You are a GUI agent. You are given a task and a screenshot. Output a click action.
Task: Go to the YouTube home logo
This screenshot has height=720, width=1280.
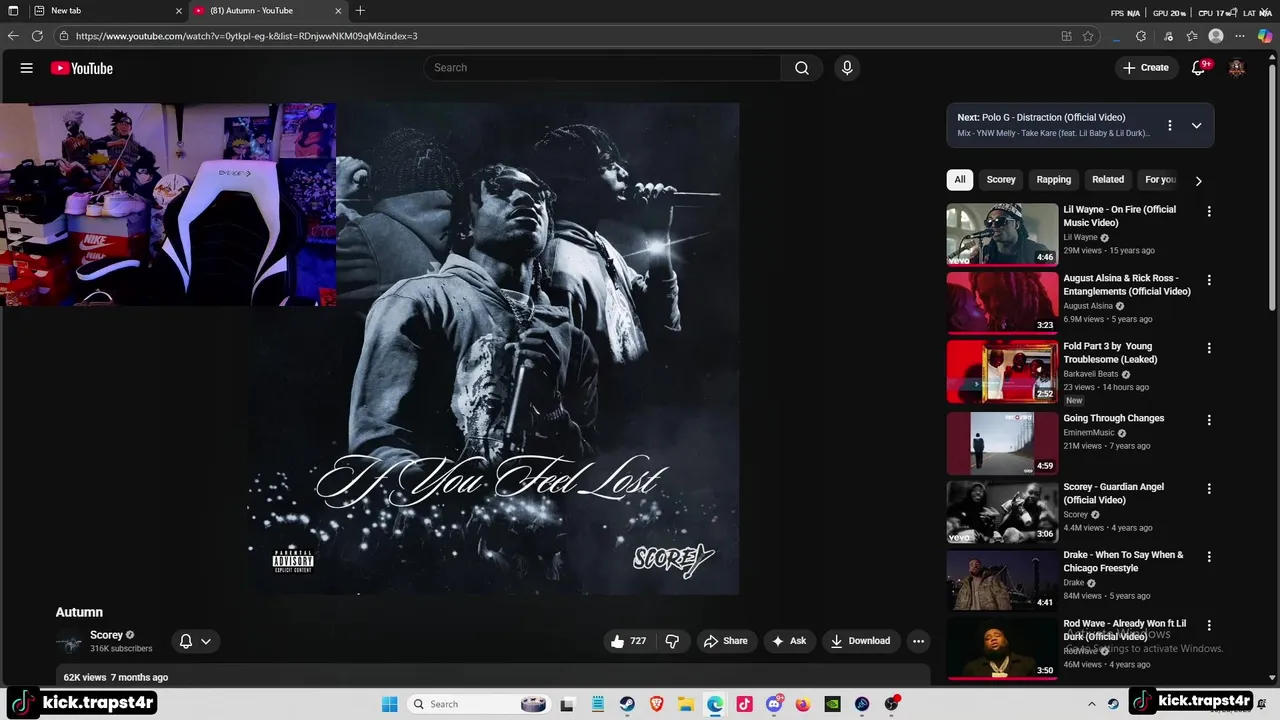coord(82,68)
